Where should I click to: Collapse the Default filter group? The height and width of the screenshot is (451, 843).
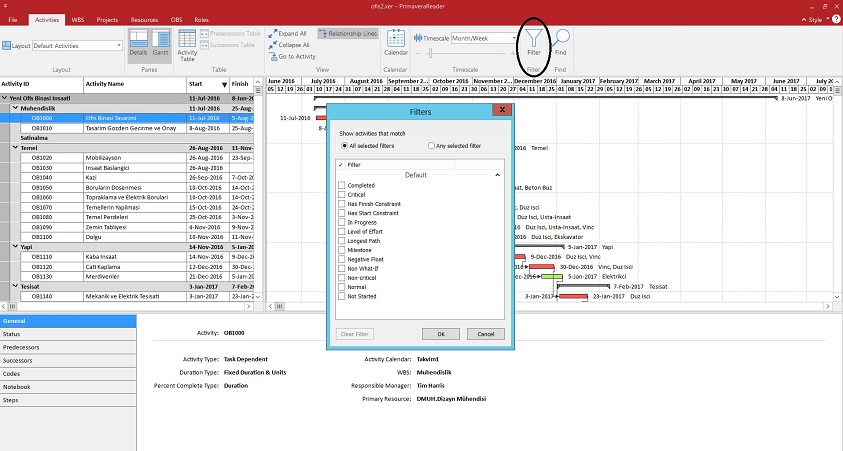tap(498, 175)
